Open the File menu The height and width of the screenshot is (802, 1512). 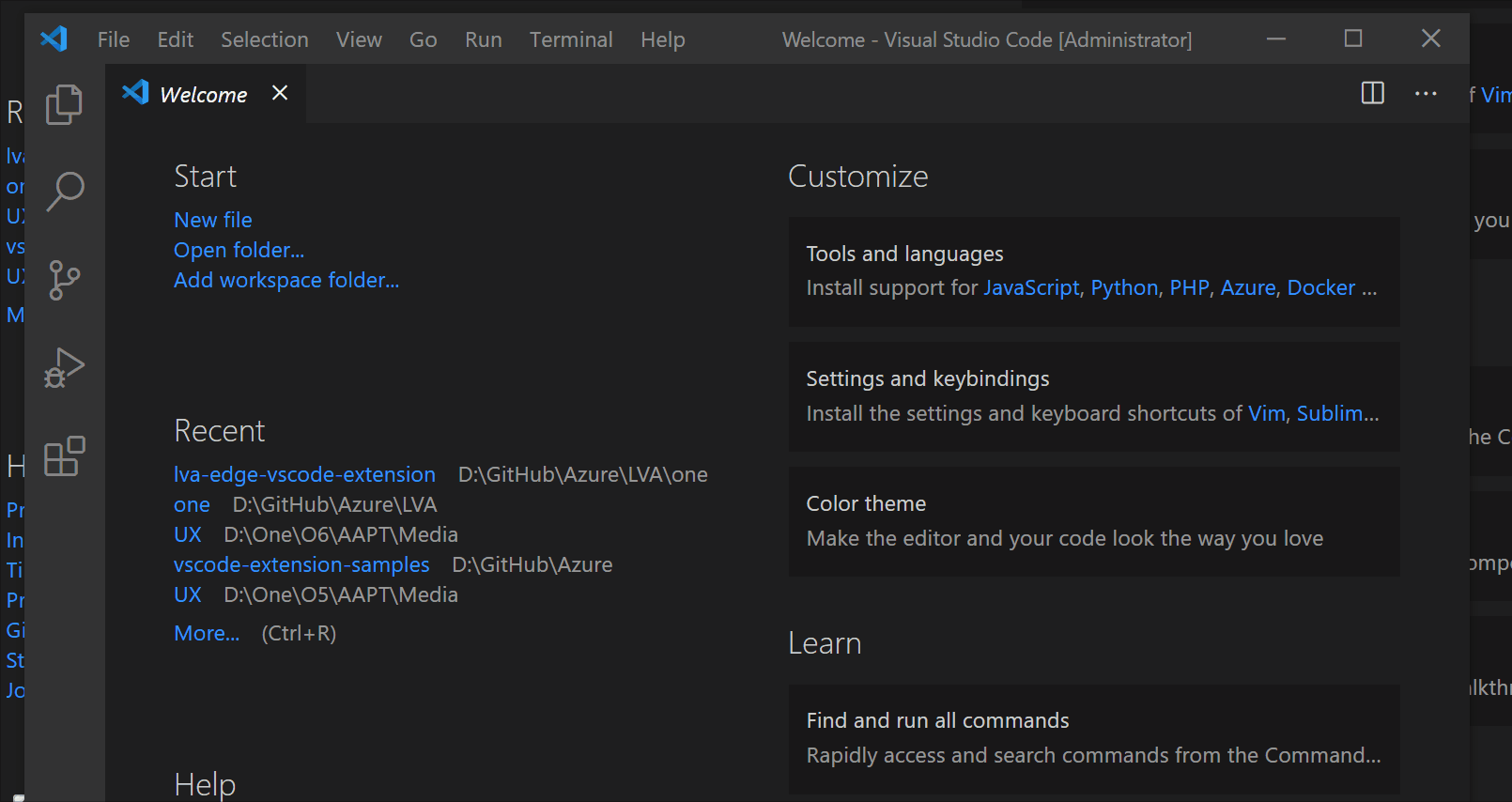click(114, 39)
